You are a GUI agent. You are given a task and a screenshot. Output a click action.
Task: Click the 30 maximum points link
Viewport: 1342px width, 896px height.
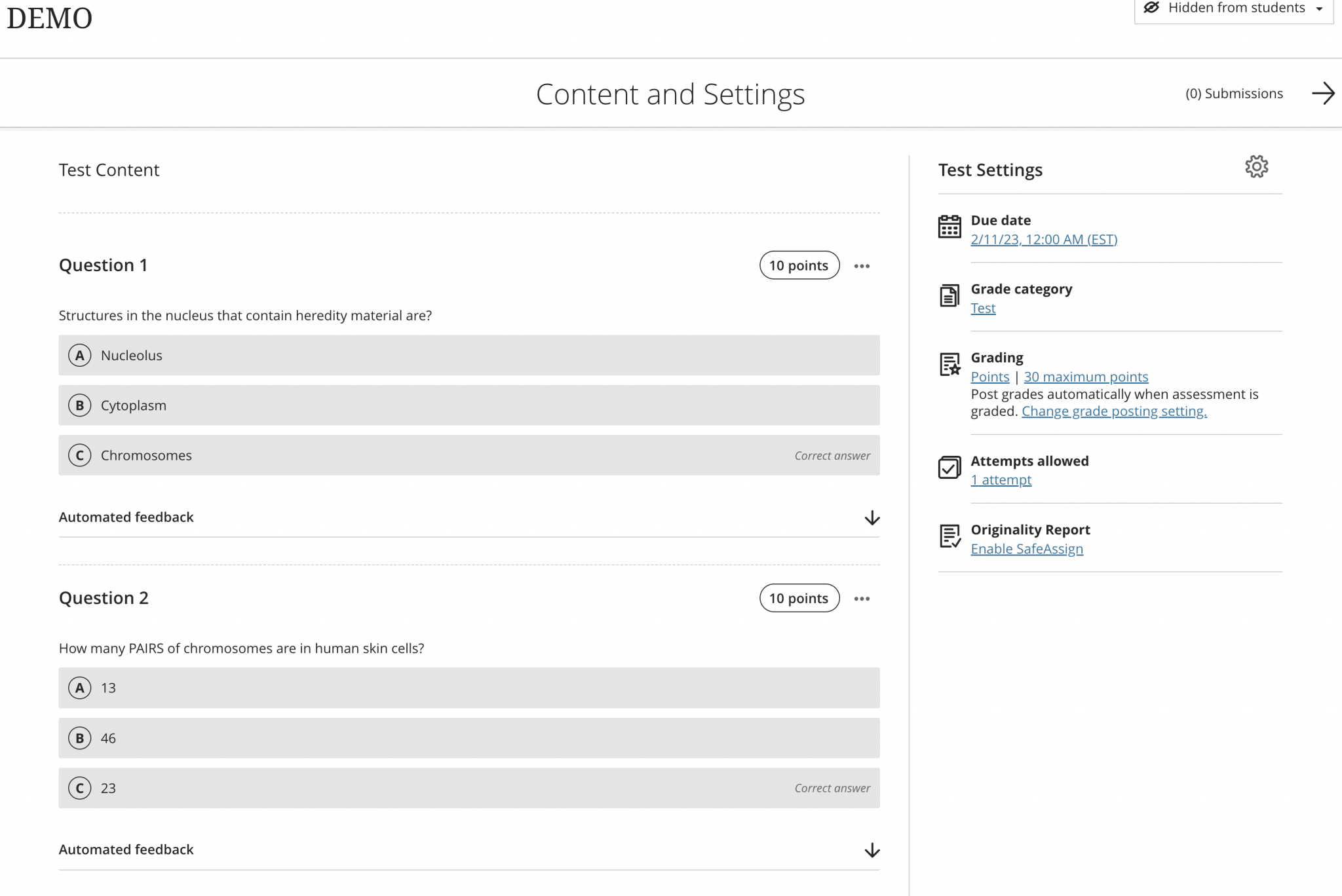click(1086, 377)
